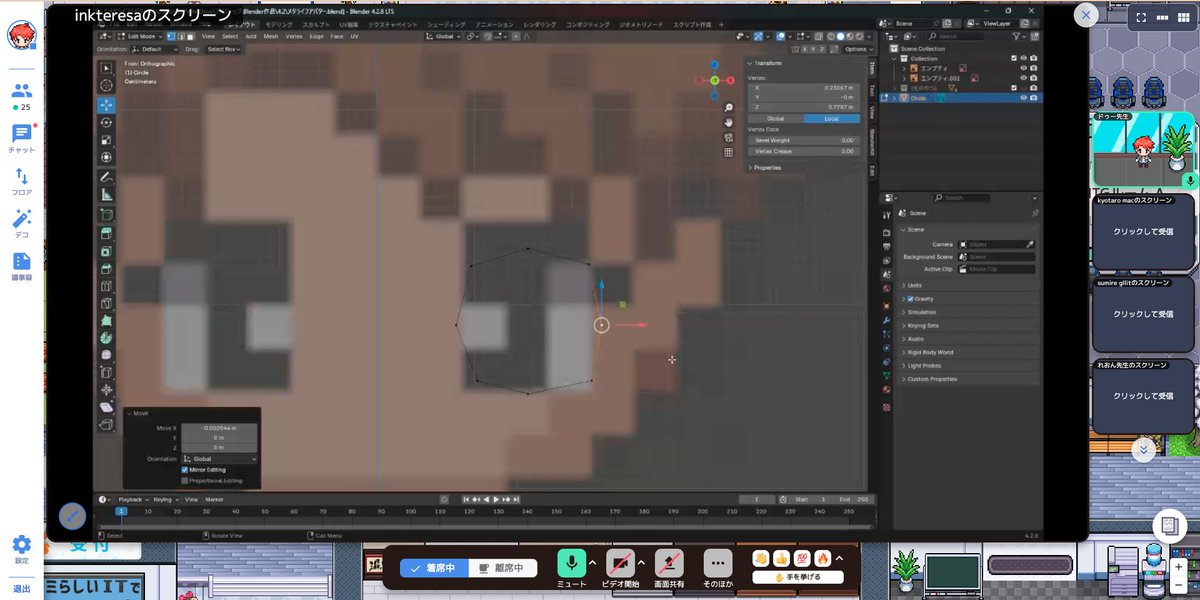The width and height of the screenshot is (1200, 600).
Task: Open the Options dropdown in viewport header
Action: click(x=857, y=48)
